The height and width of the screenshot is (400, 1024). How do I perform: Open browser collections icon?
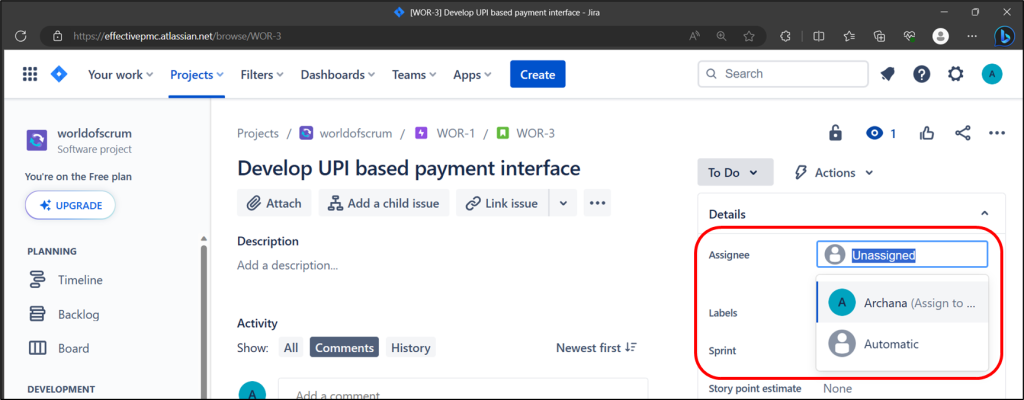point(880,37)
